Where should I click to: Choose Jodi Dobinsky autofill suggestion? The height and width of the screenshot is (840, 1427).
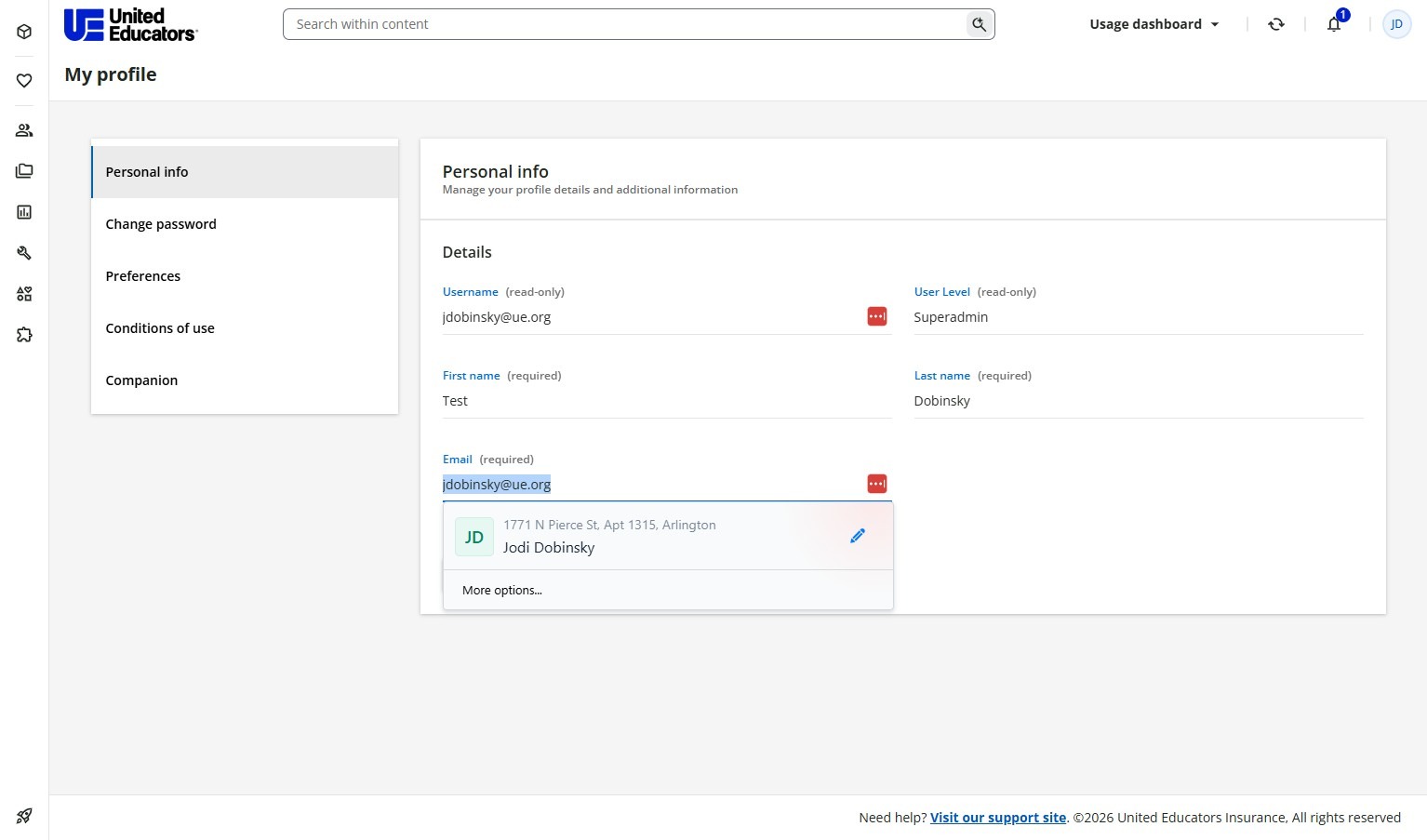[668, 537]
